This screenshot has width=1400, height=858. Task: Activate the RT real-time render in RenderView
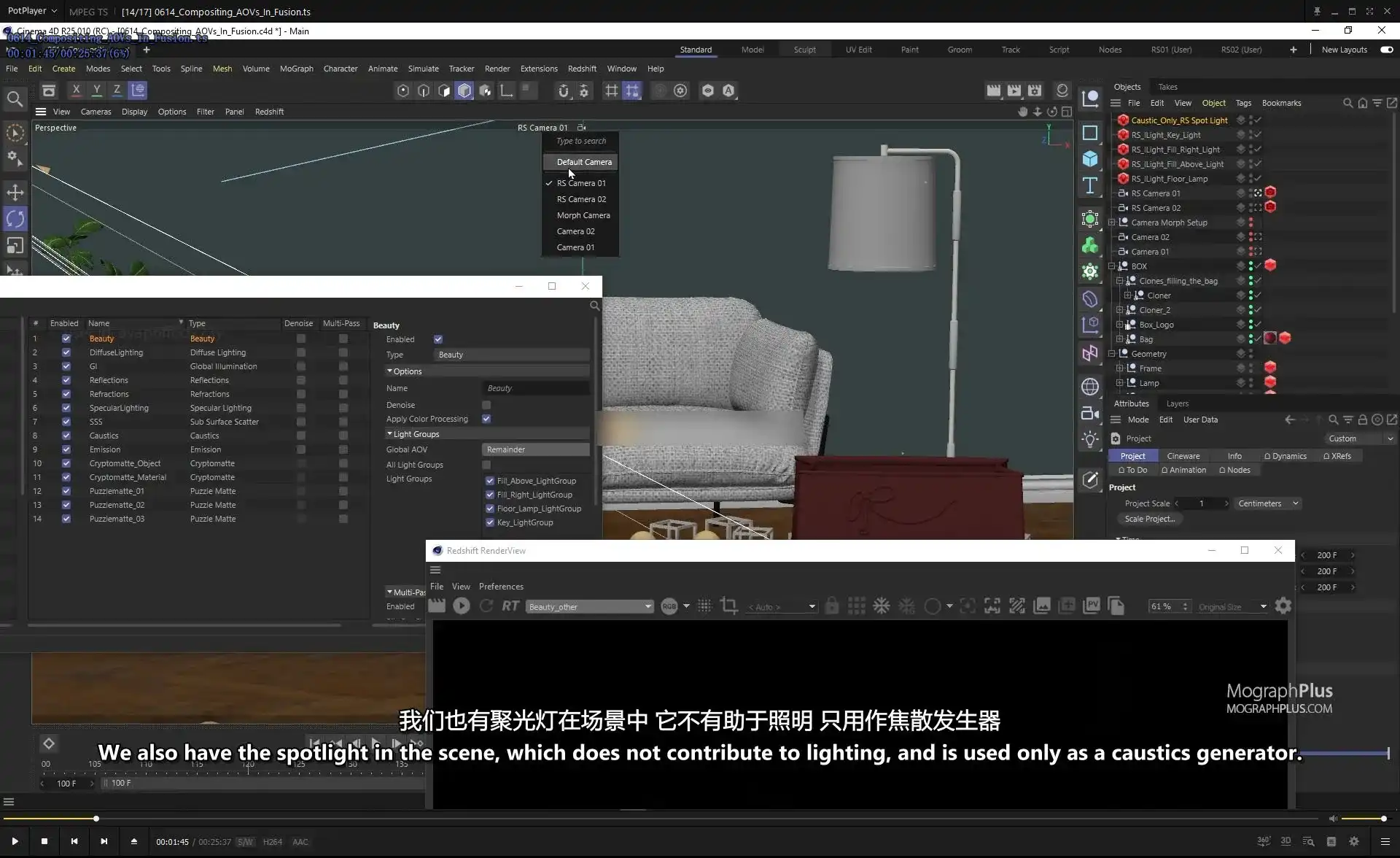pyautogui.click(x=510, y=606)
